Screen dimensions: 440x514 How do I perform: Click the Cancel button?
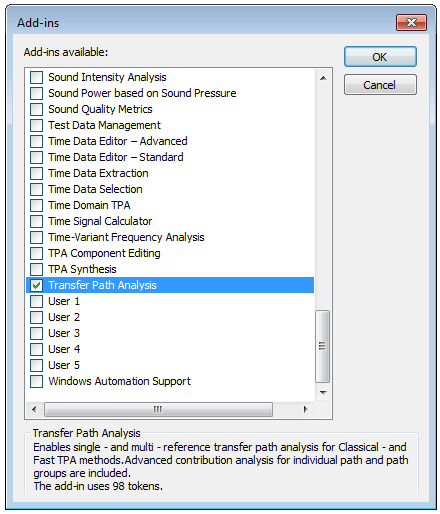(380, 85)
